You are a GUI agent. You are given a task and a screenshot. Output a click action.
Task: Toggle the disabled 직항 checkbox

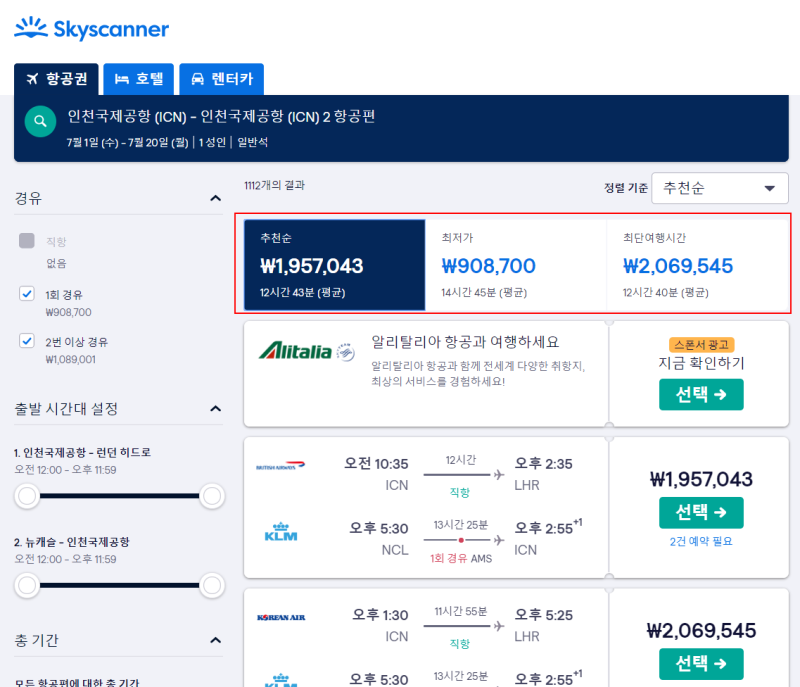click(27, 241)
